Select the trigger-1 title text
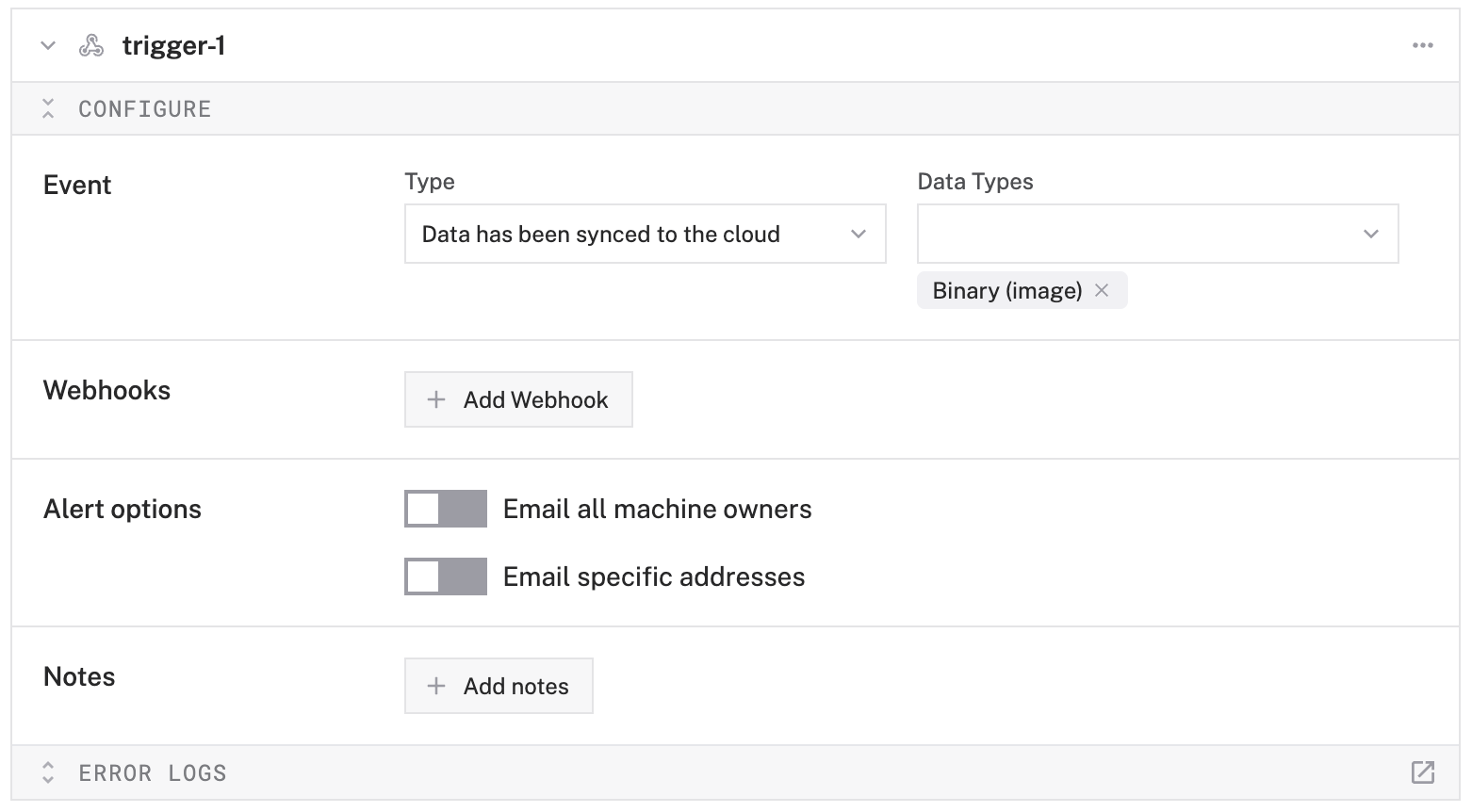The image size is (1472, 812). click(173, 44)
